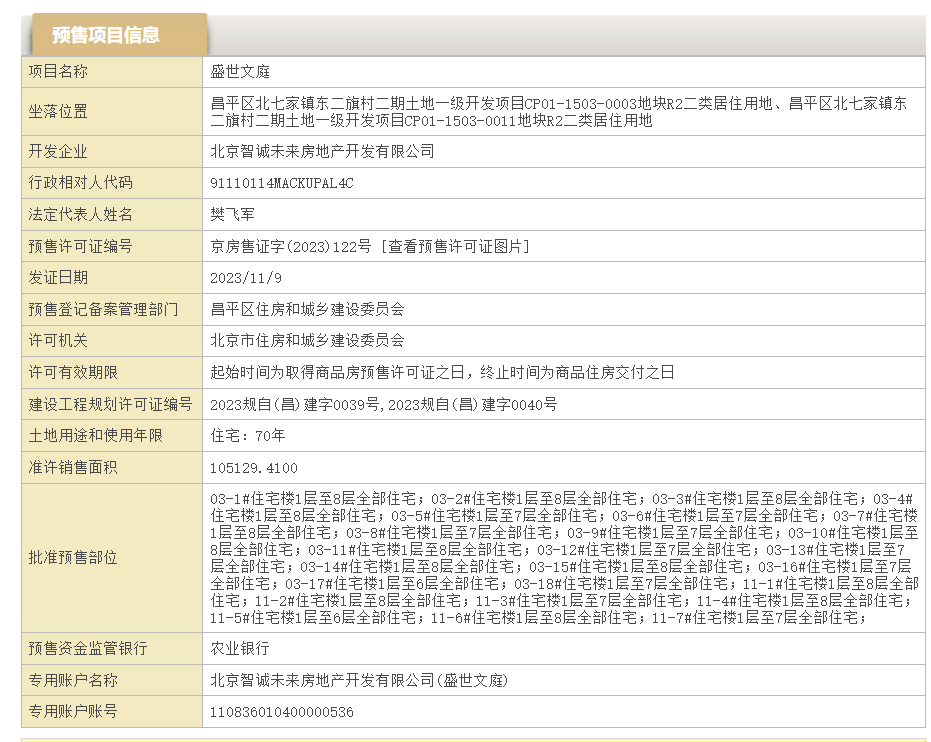
Task: Select label 预售许可证编号
Action: (x=81, y=246)
